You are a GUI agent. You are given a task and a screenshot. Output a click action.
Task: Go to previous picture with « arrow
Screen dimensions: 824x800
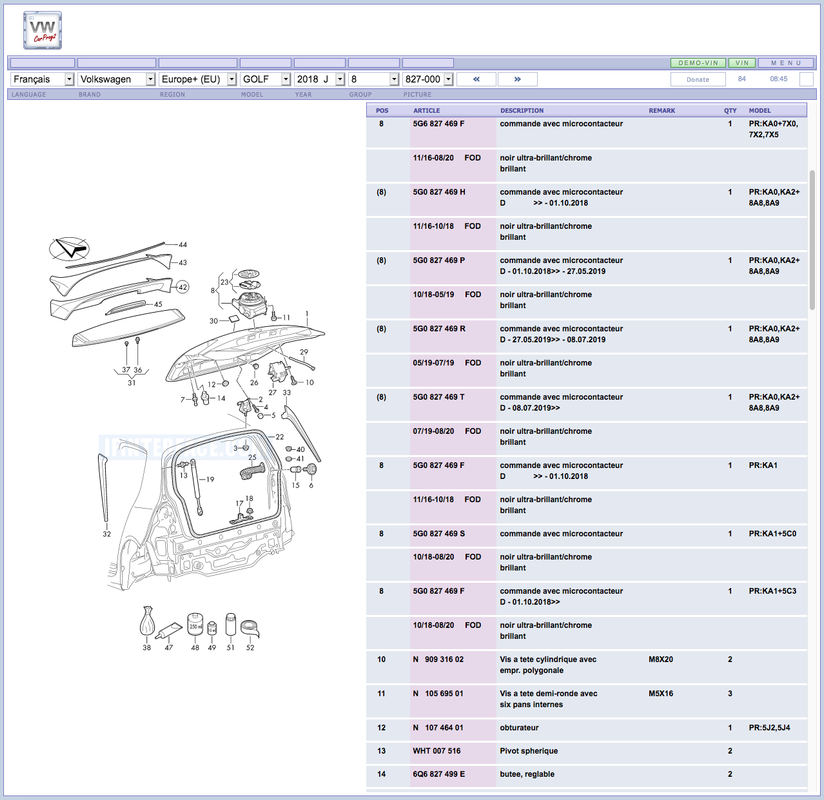tap(476, 79)
